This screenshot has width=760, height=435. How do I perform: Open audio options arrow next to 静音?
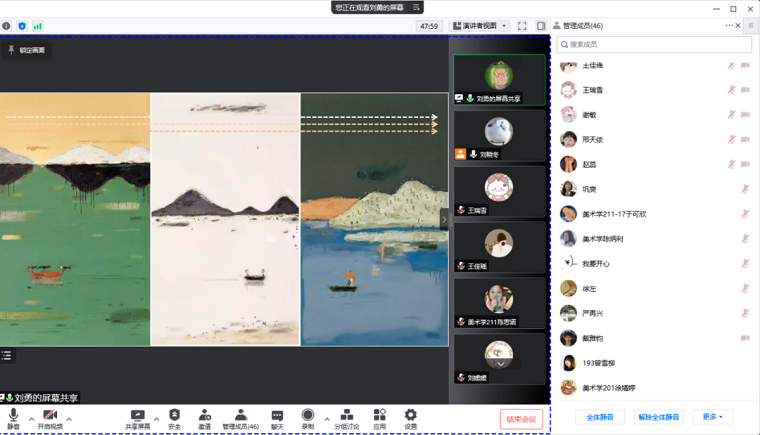point(32,419)
